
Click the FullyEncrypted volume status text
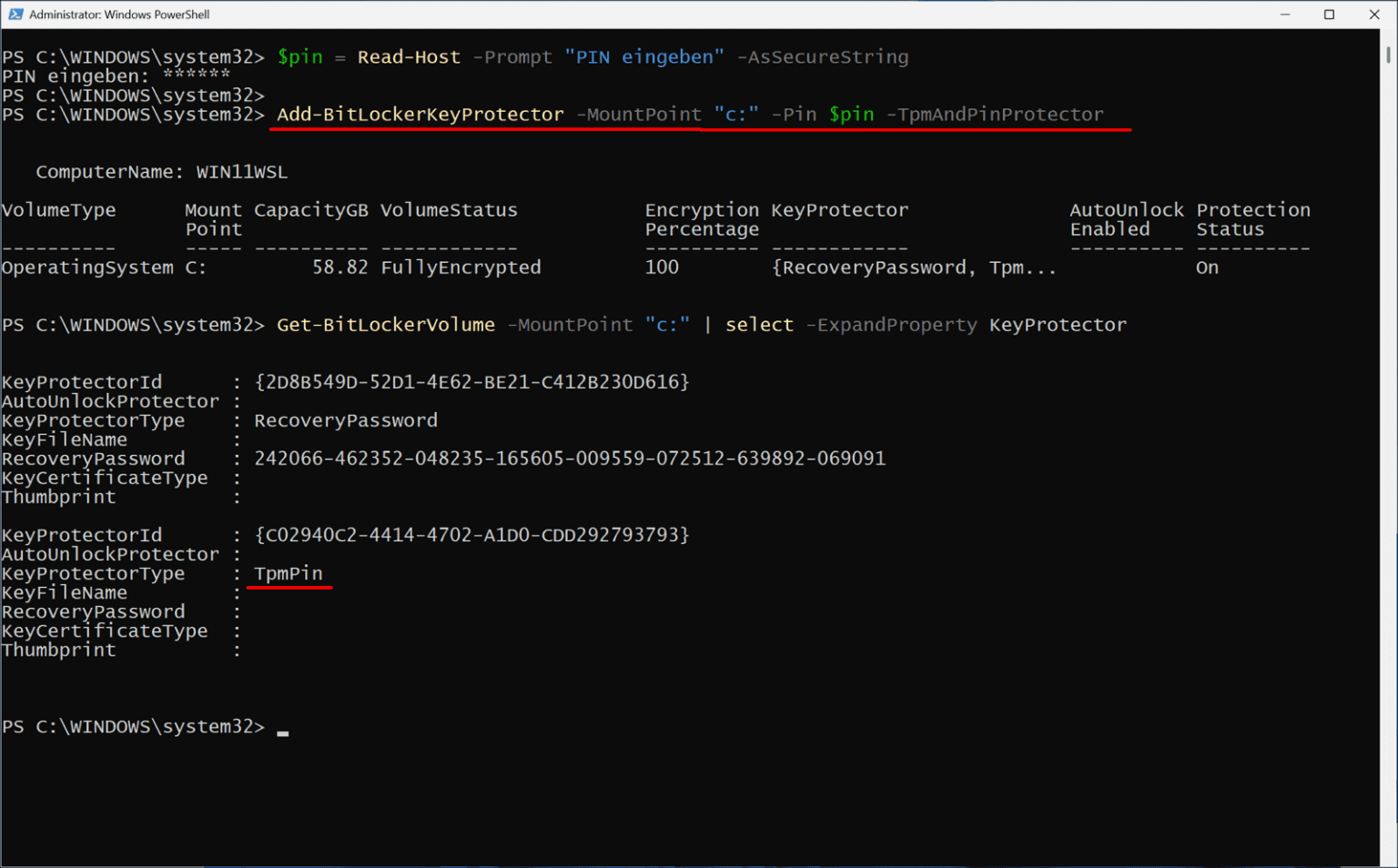pos(460,267)
